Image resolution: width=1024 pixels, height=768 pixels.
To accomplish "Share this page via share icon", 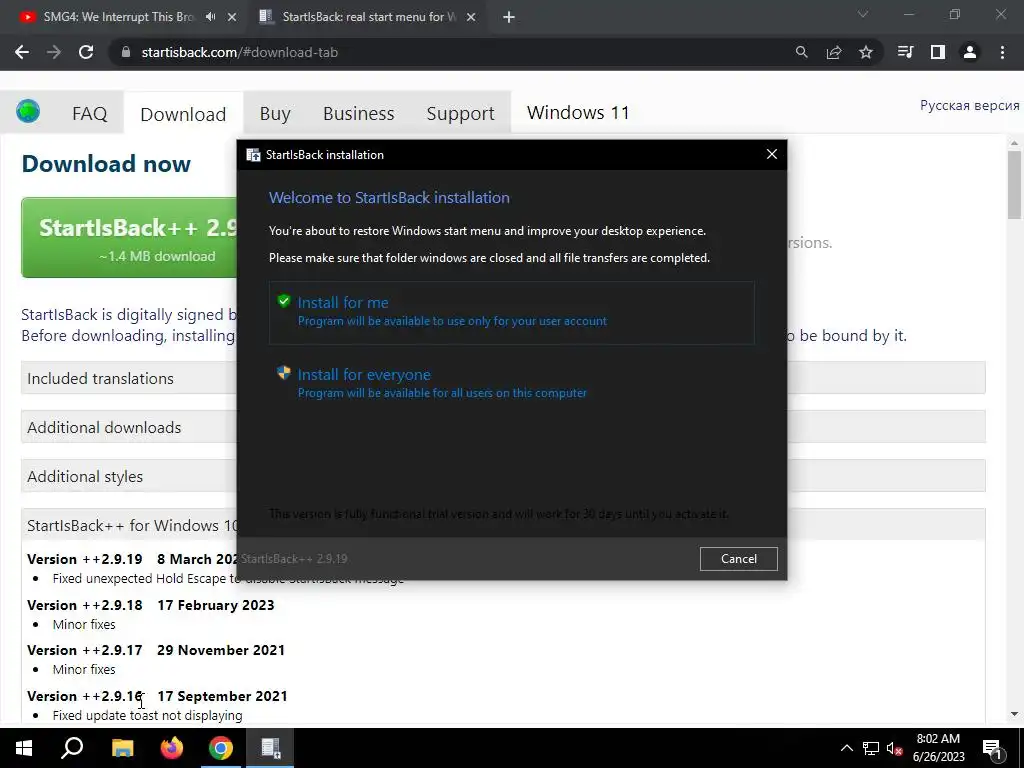I will pos(834,52).
